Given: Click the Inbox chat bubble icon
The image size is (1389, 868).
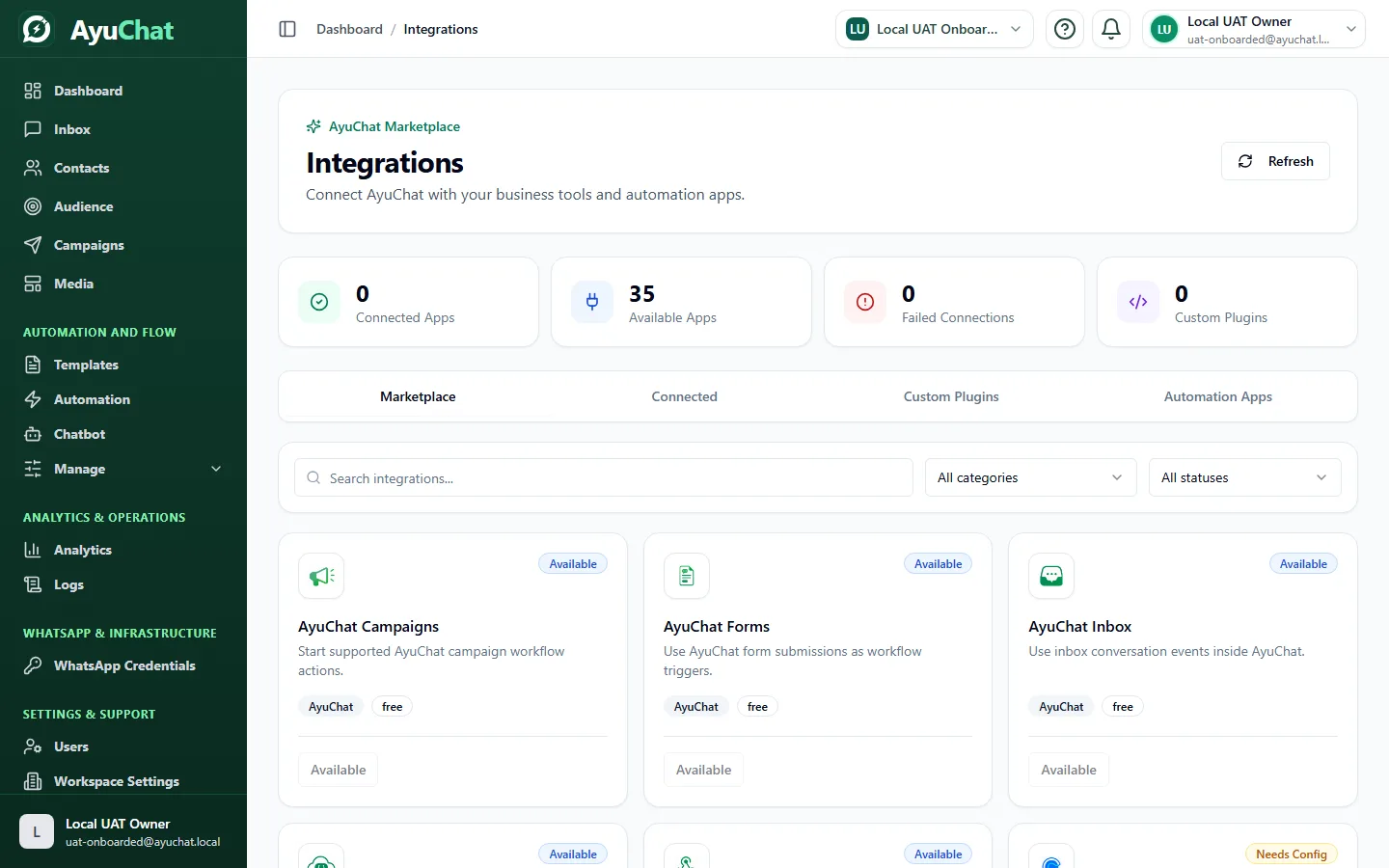Looking at the screenshot, I should pos(33,129).
